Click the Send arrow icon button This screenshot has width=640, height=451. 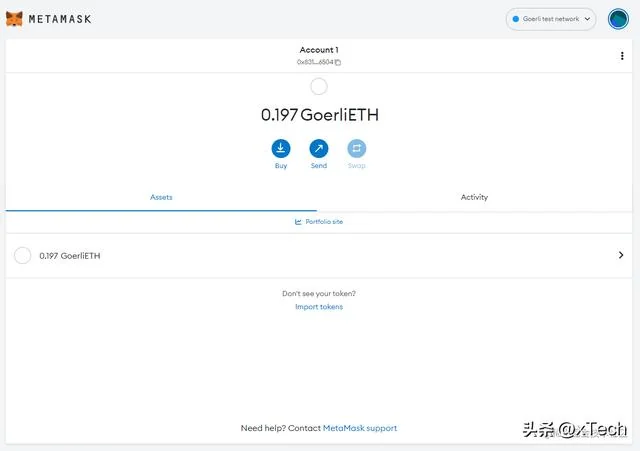click(319, 148)
